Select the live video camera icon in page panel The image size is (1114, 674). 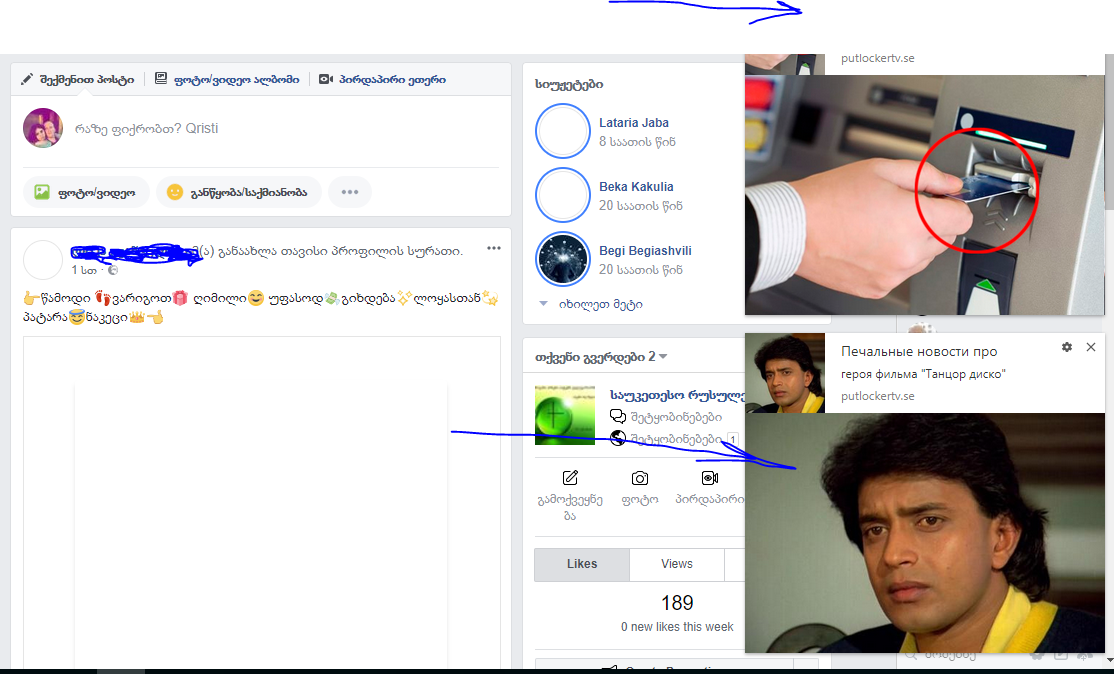710,478
